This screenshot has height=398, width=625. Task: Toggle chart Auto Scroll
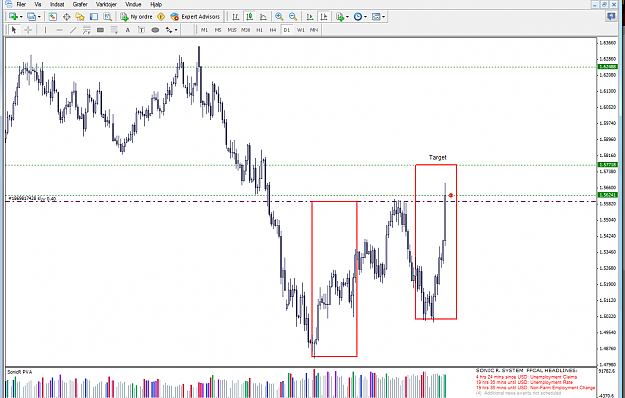[310, 17]
